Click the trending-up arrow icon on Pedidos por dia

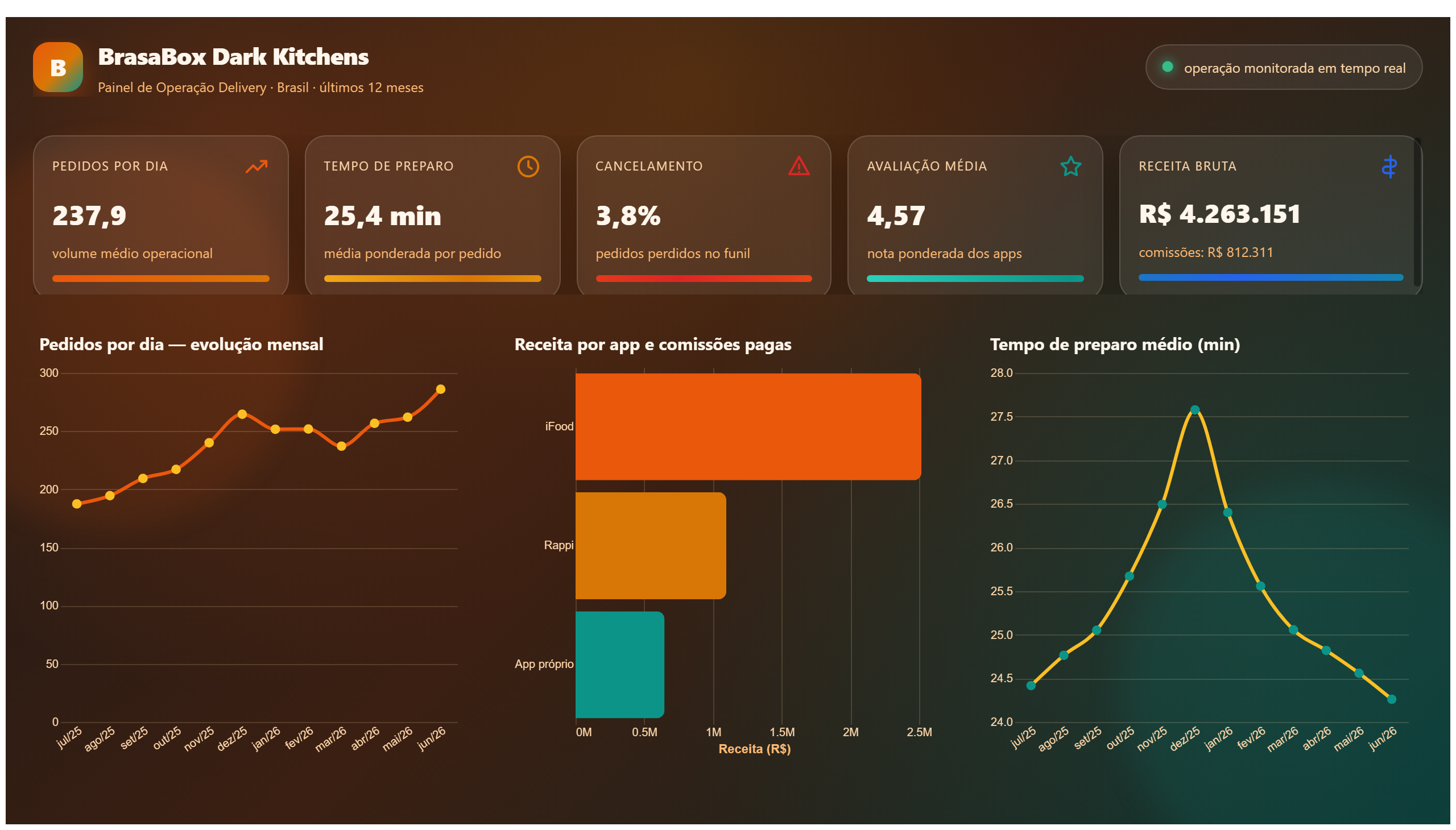click(257, 167)
